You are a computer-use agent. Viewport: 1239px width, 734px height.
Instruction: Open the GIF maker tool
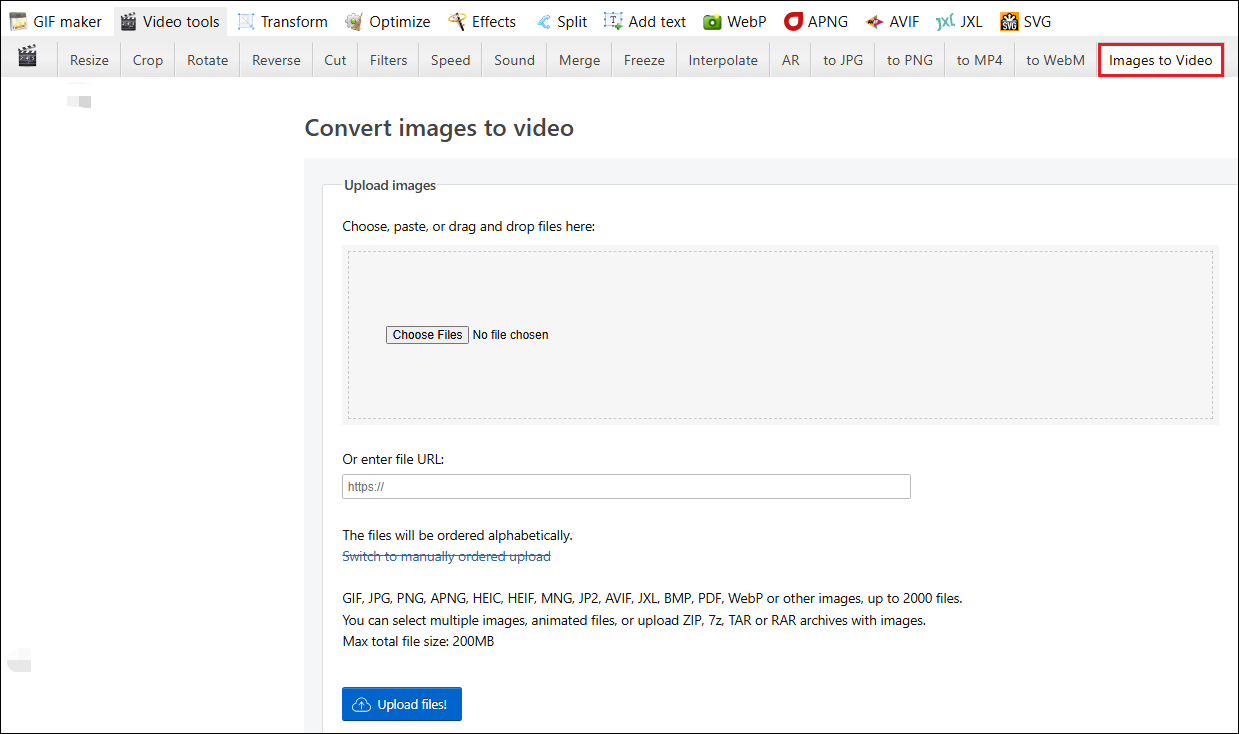pyautogui.click(x=56, y=20)
